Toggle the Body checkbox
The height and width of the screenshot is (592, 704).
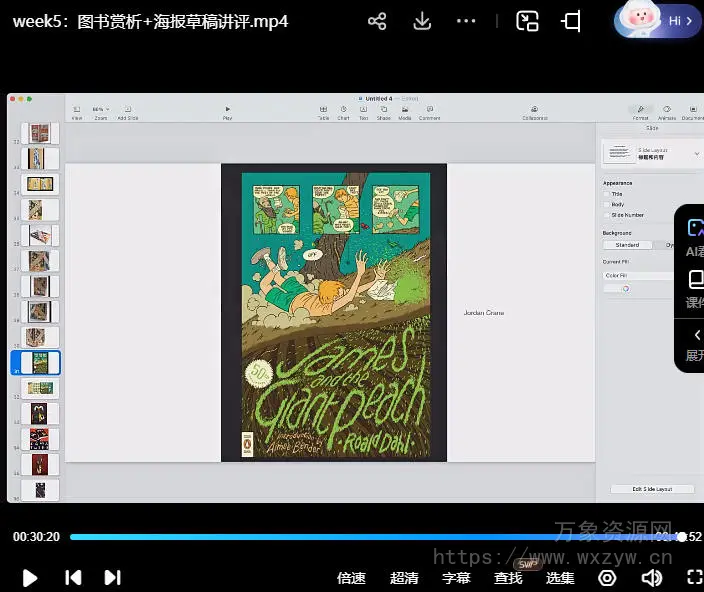pyautogui.click(x=606, y=204)
